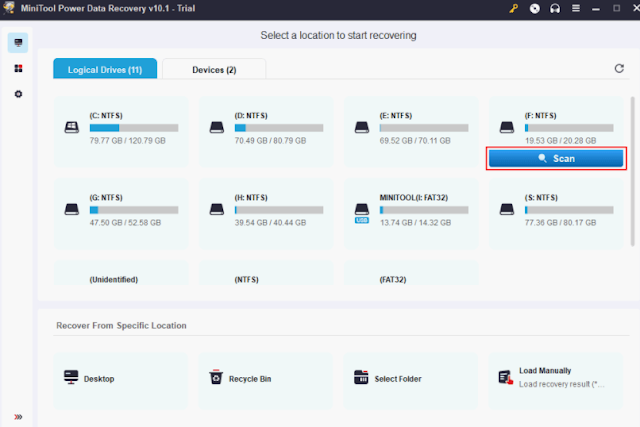Click the "79.77 GB / 120.79 GB" text

click(x=127, y=140)
